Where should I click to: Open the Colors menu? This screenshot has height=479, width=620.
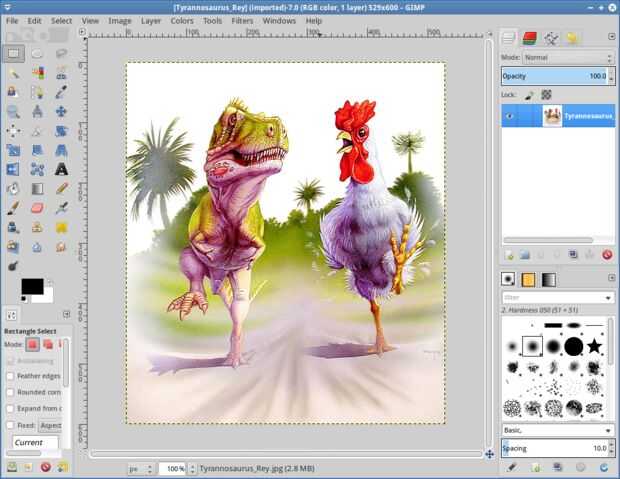click(x=182, y=21)
